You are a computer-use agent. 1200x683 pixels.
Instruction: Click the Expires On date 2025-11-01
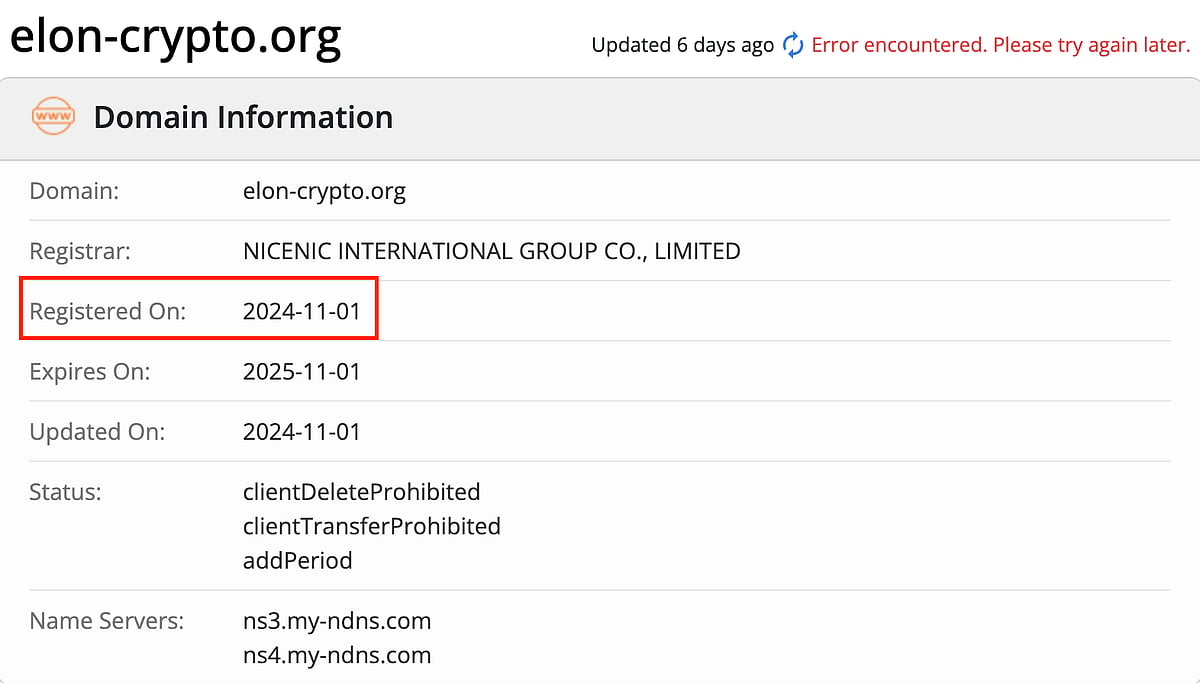point(301,372)
